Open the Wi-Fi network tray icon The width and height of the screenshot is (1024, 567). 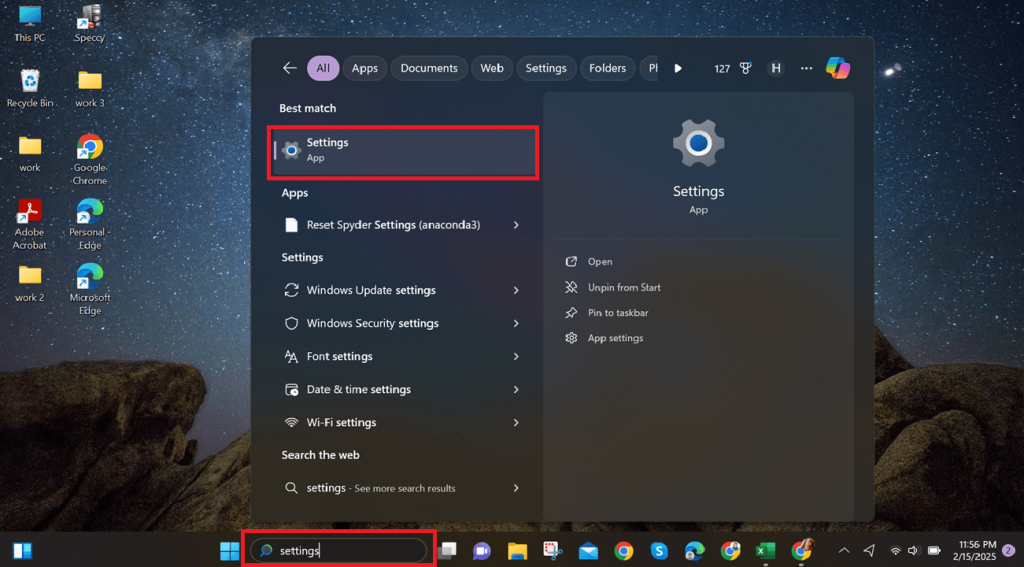point(895,551)
